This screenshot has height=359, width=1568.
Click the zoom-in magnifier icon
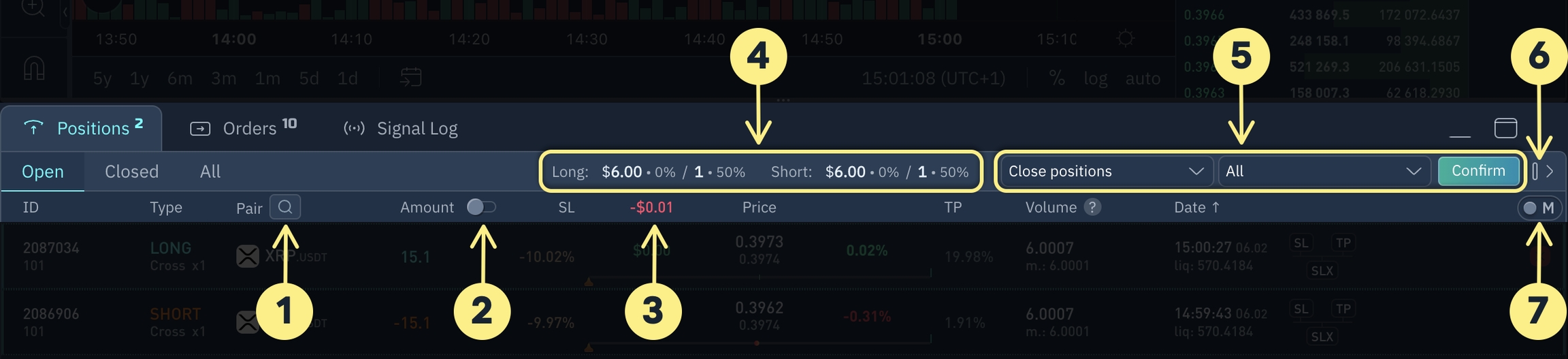[x=33, y=7]
